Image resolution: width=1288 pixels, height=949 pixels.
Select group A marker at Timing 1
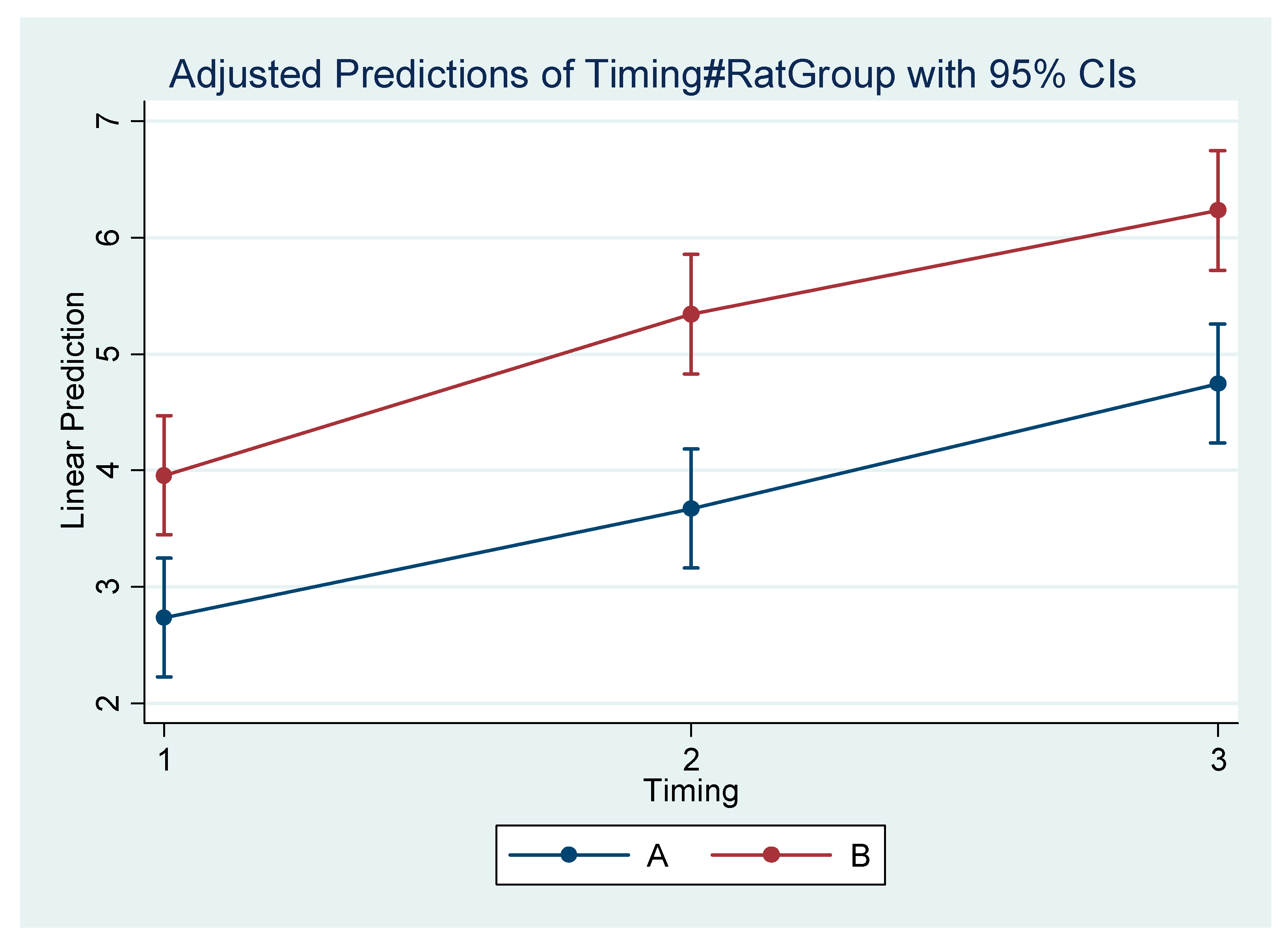[164, 618]
